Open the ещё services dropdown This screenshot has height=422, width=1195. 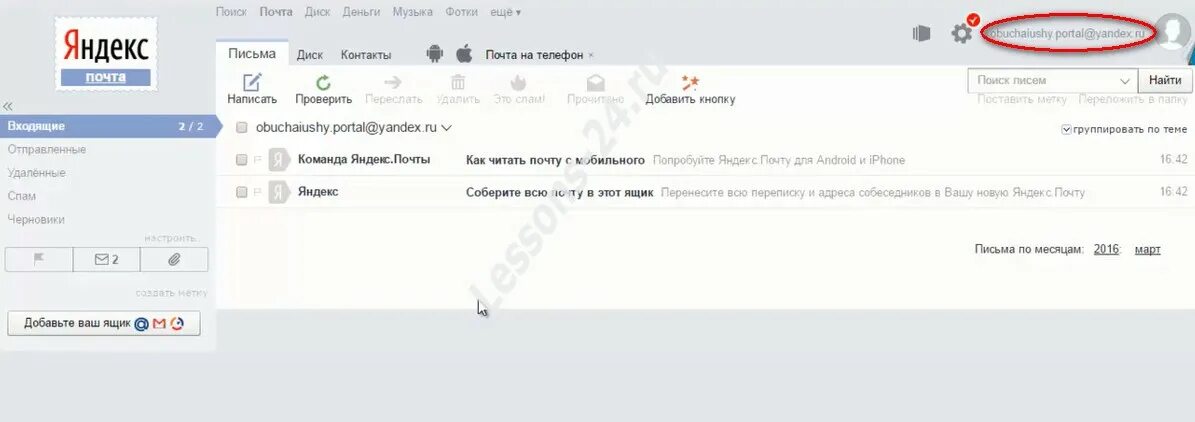pyautogui.click(x=506, y=12)
